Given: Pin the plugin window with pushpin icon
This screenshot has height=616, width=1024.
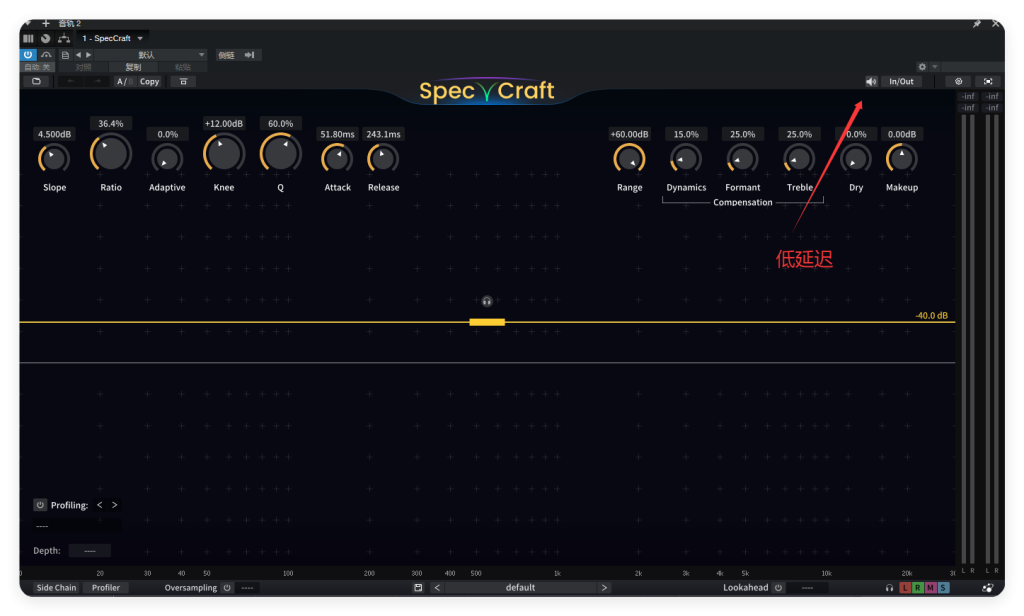Looking at the screenshot, I should coord(976,24).
